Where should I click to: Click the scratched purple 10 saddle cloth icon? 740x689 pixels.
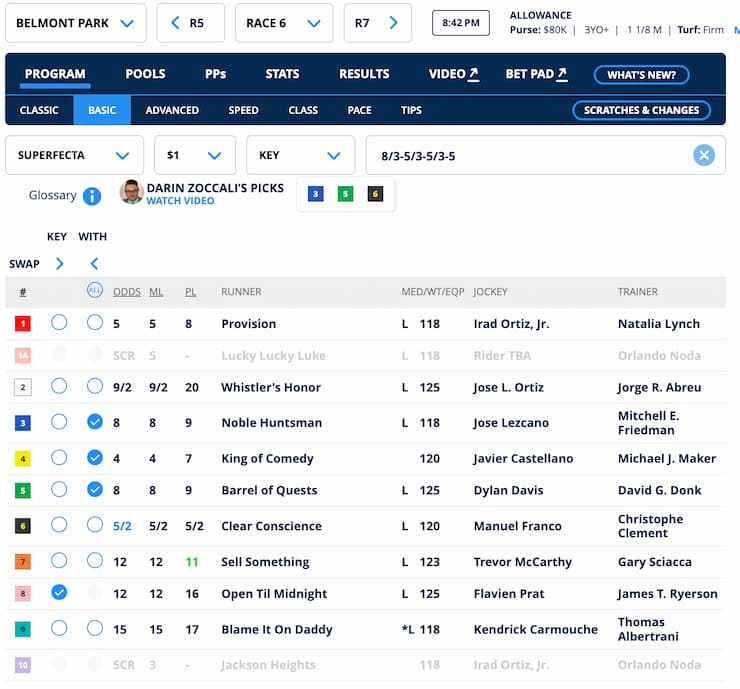tap(23, 665)
